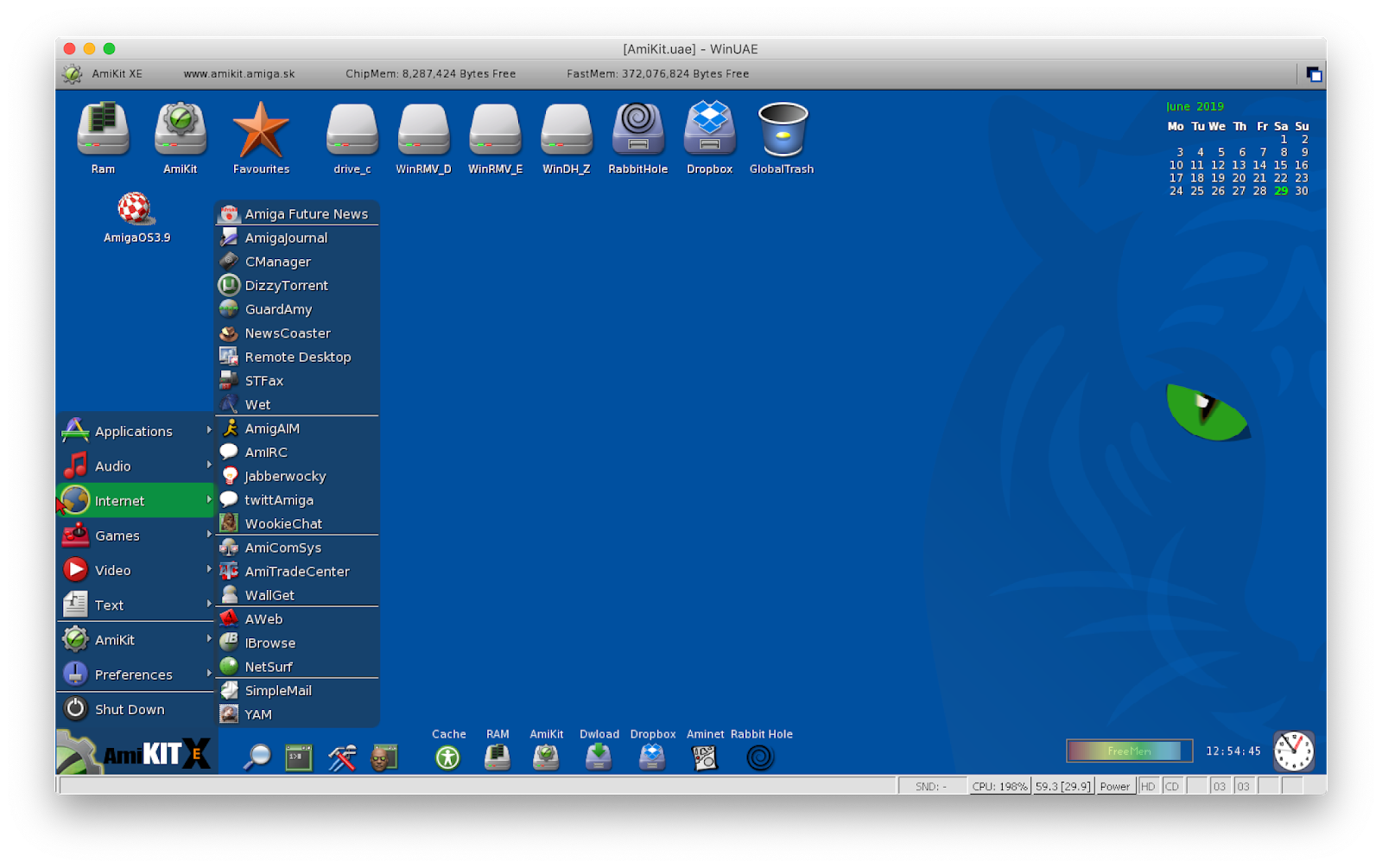The height and width of the screenshot is (868, 1382).
Task: Expand the Video submenu
Action: [136, 570]
